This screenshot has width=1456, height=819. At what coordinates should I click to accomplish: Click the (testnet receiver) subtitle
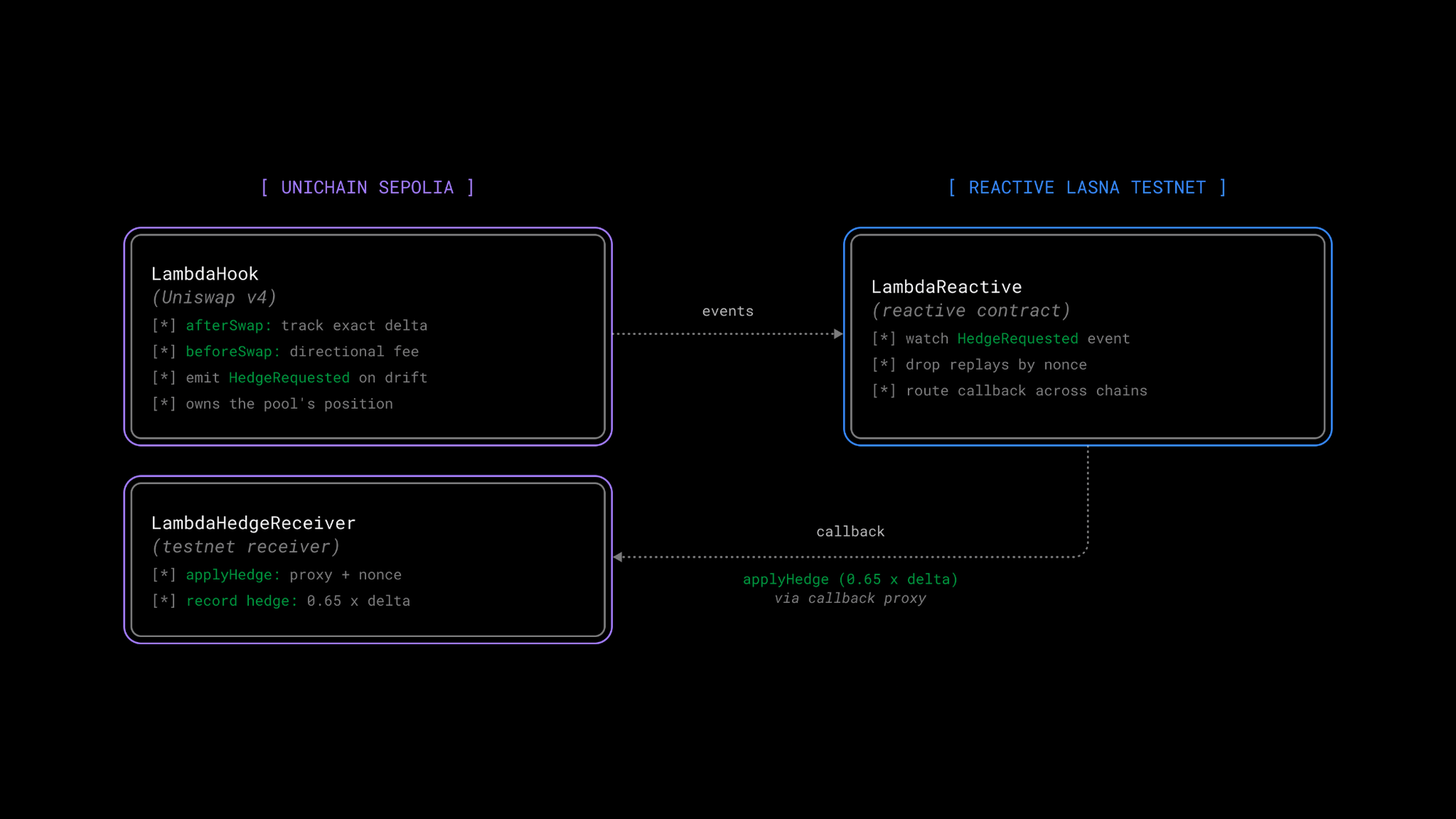click(x=245, y=547)
